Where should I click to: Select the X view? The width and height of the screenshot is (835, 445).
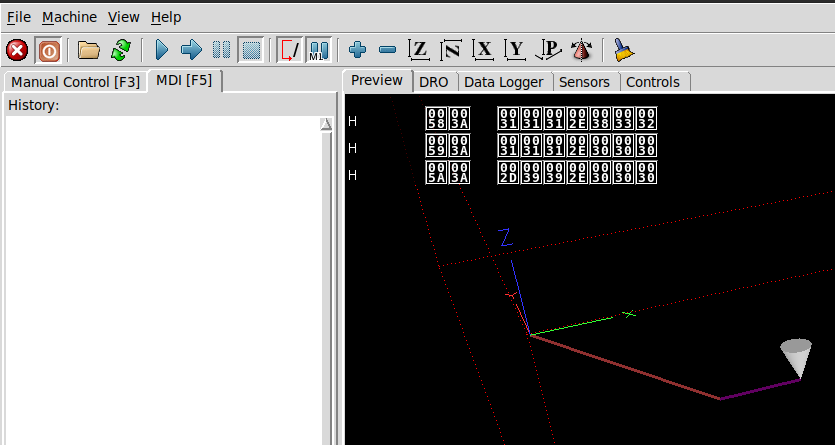(x=483, y=50)
